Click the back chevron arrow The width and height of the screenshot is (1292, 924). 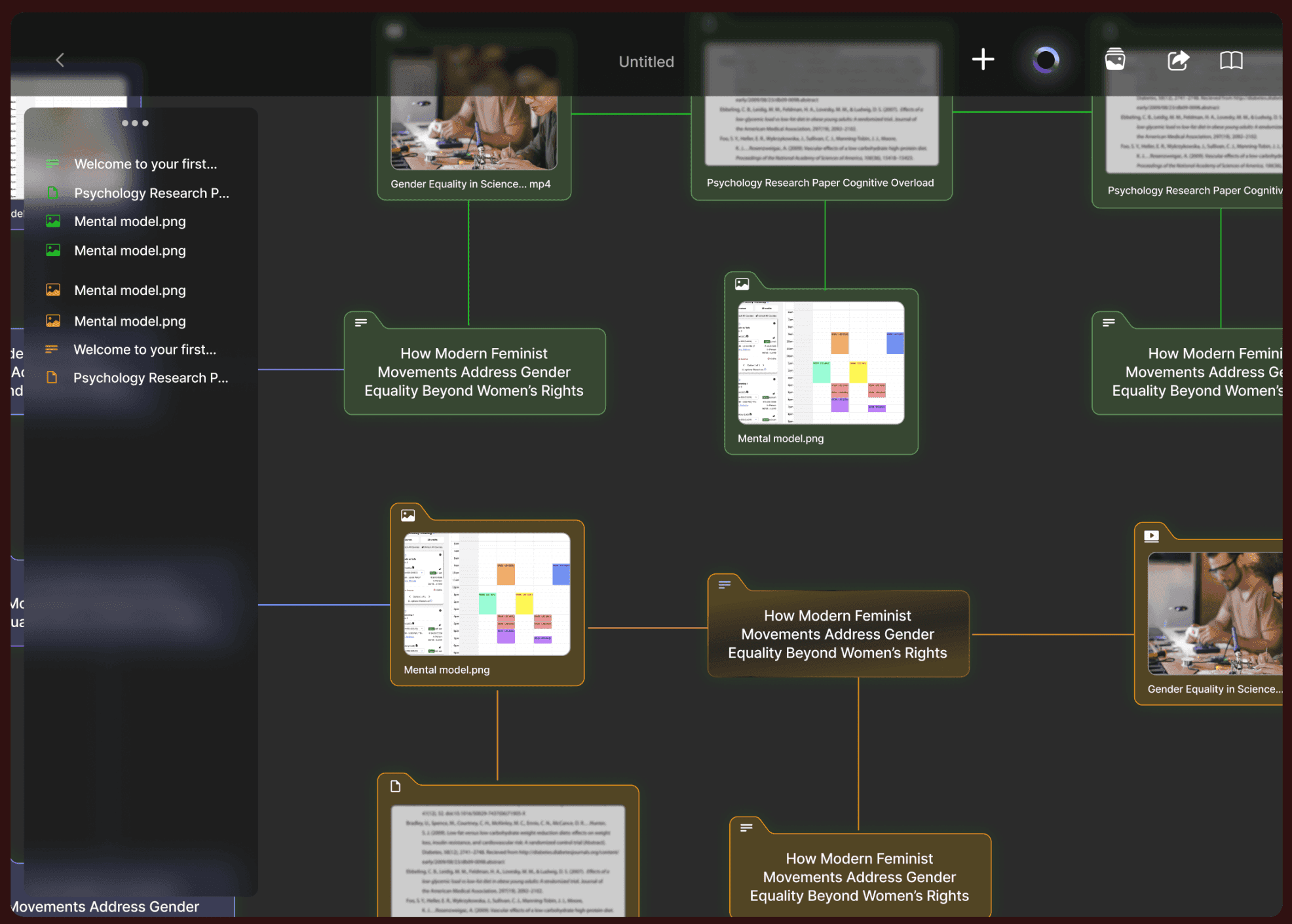(60, 60)
